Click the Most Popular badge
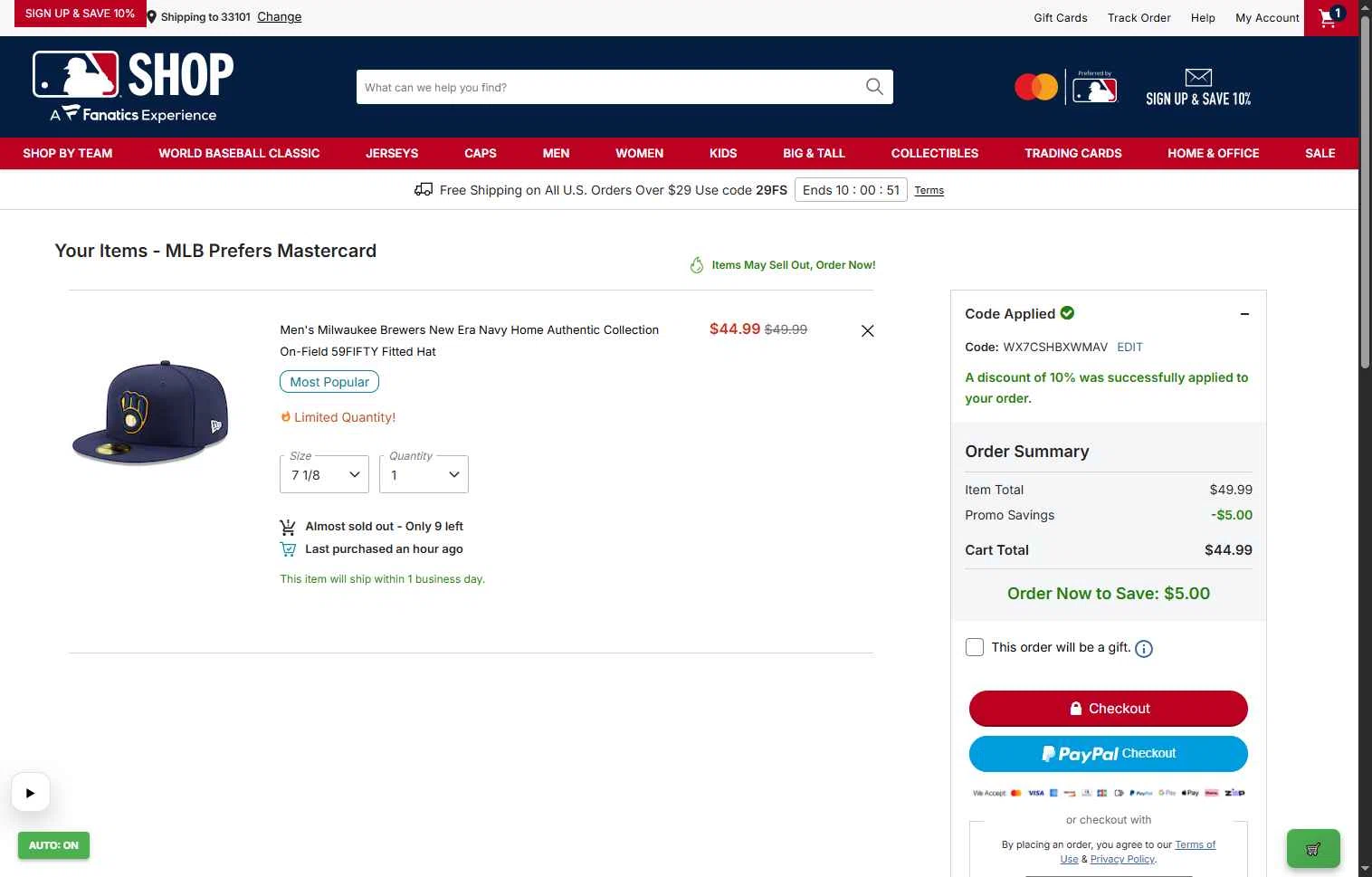The width and height of the screenshot is (1372, 877). (329, 382)
